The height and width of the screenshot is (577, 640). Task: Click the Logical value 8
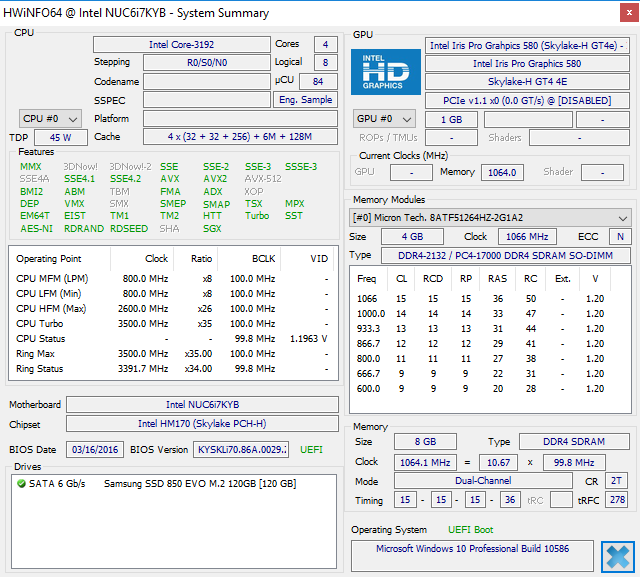(x=326, y=62)
